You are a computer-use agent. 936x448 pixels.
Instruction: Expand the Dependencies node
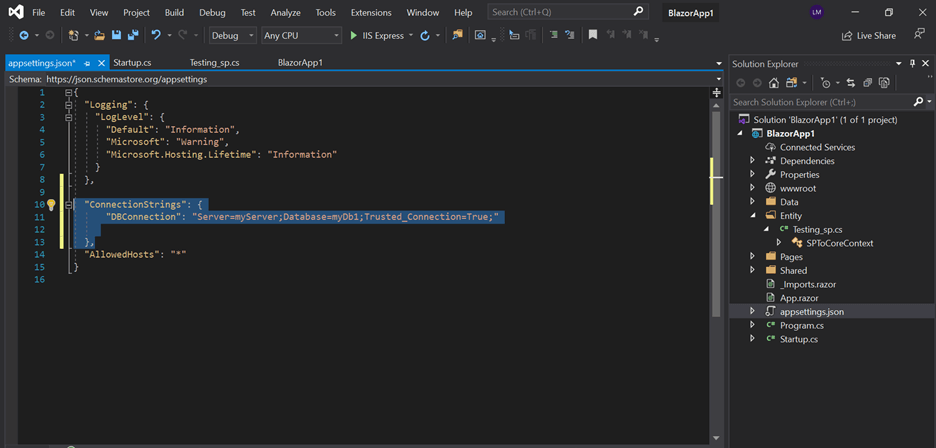752,160
